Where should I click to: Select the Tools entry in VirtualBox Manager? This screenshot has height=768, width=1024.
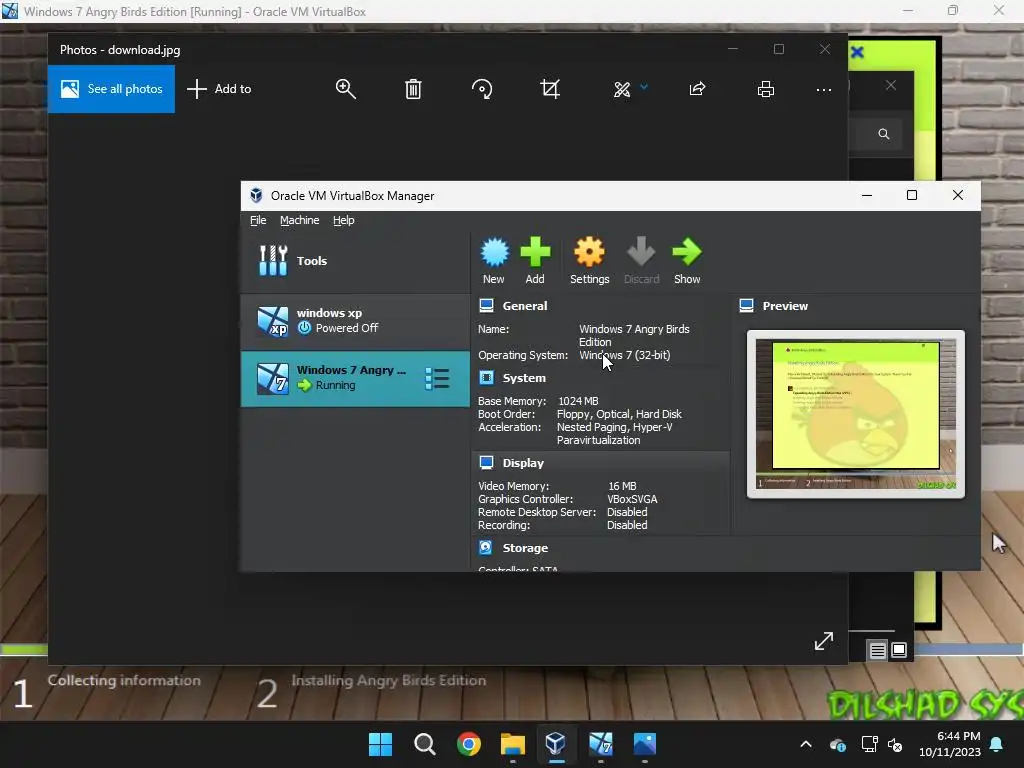(x=355, y=261)
